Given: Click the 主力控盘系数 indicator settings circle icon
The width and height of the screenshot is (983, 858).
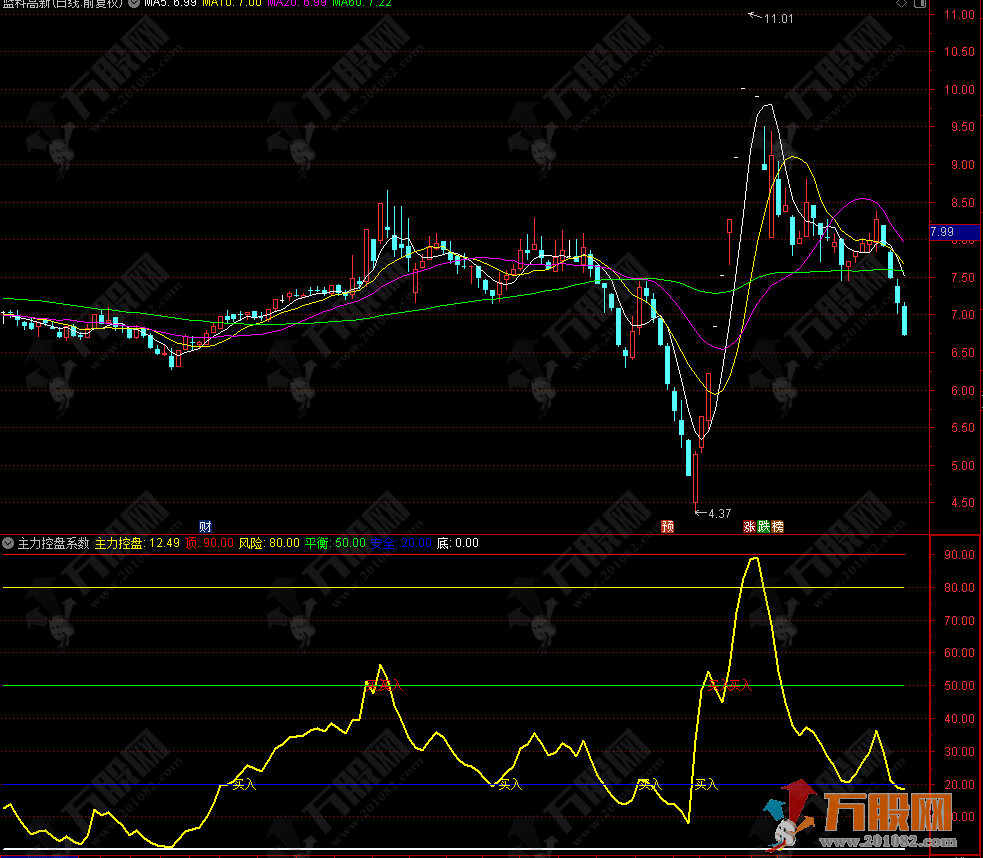Looking at the screenshot, I should pos(8,543).
